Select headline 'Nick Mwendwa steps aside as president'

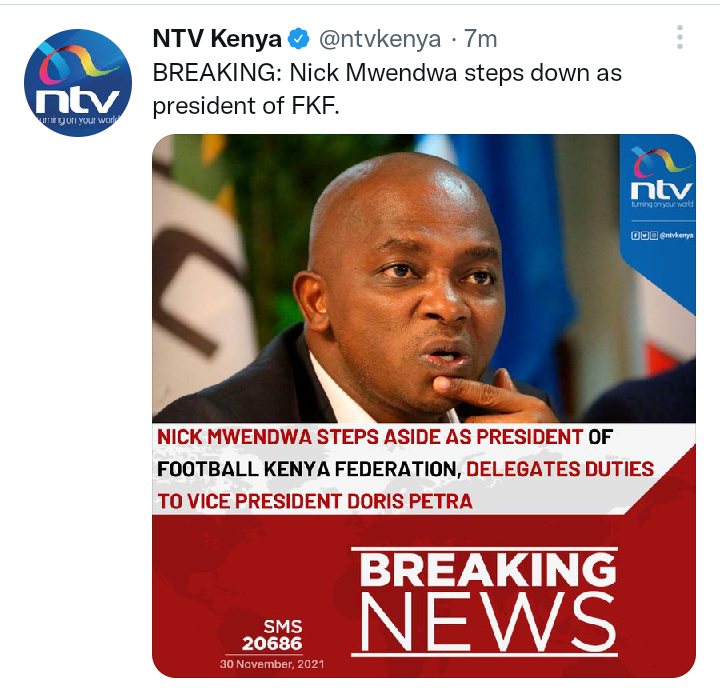(370, 437)
